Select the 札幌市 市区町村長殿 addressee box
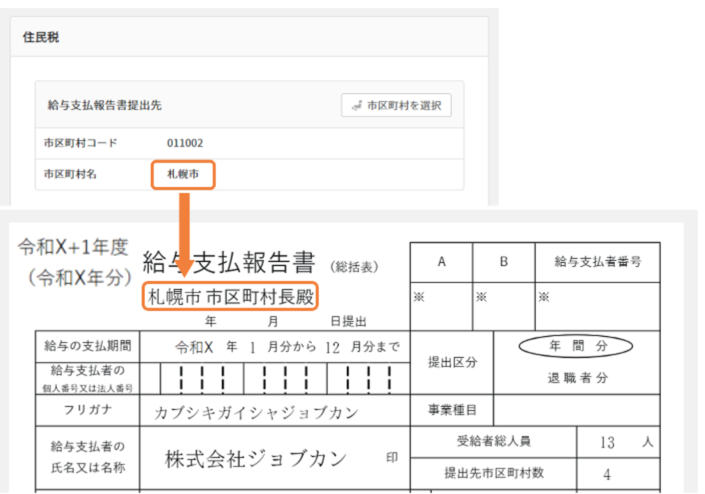This screenshot has width=705, height=494. (229, 297)
